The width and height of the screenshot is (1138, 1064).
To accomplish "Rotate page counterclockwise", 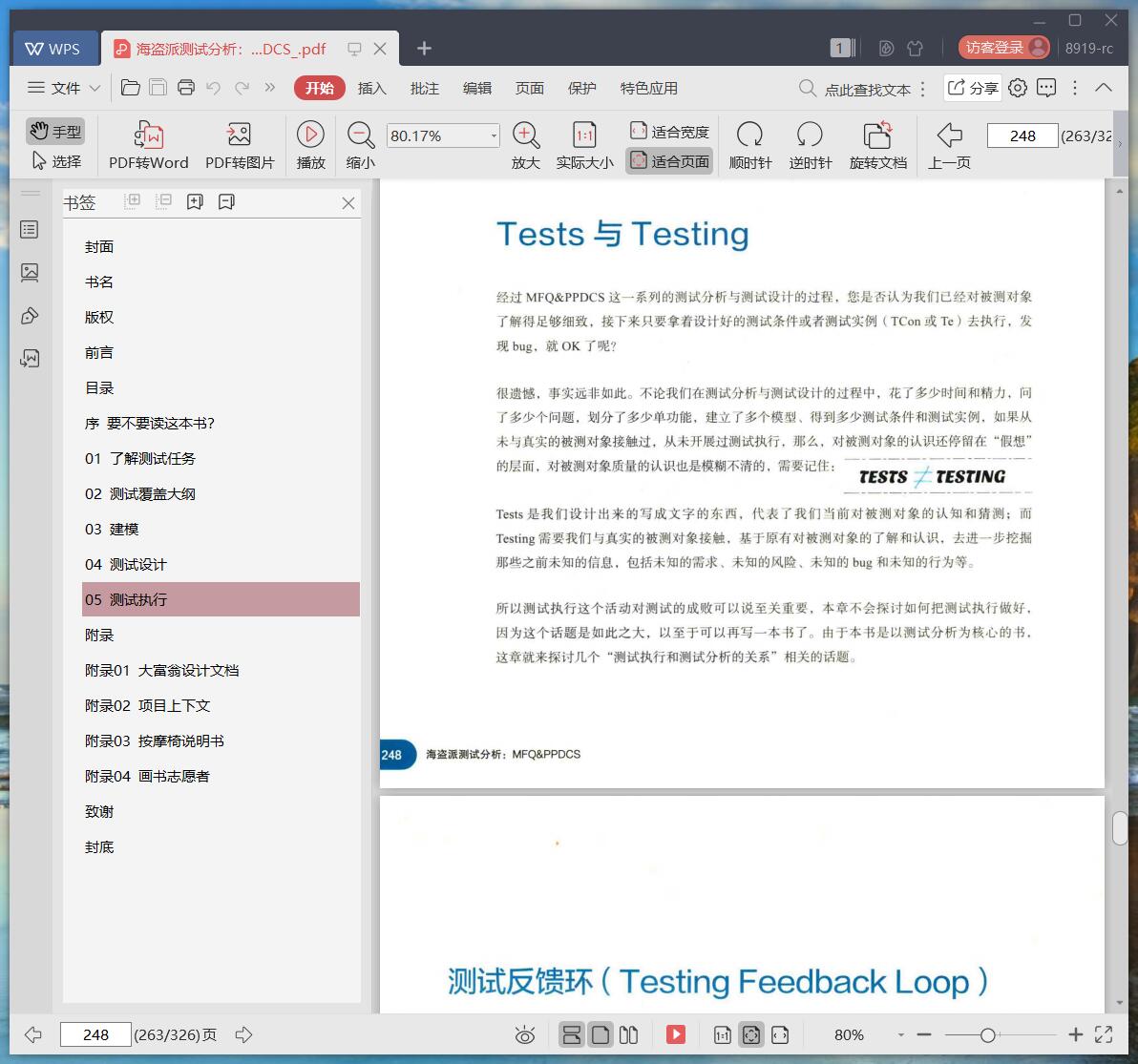I will tap(810, 146).
